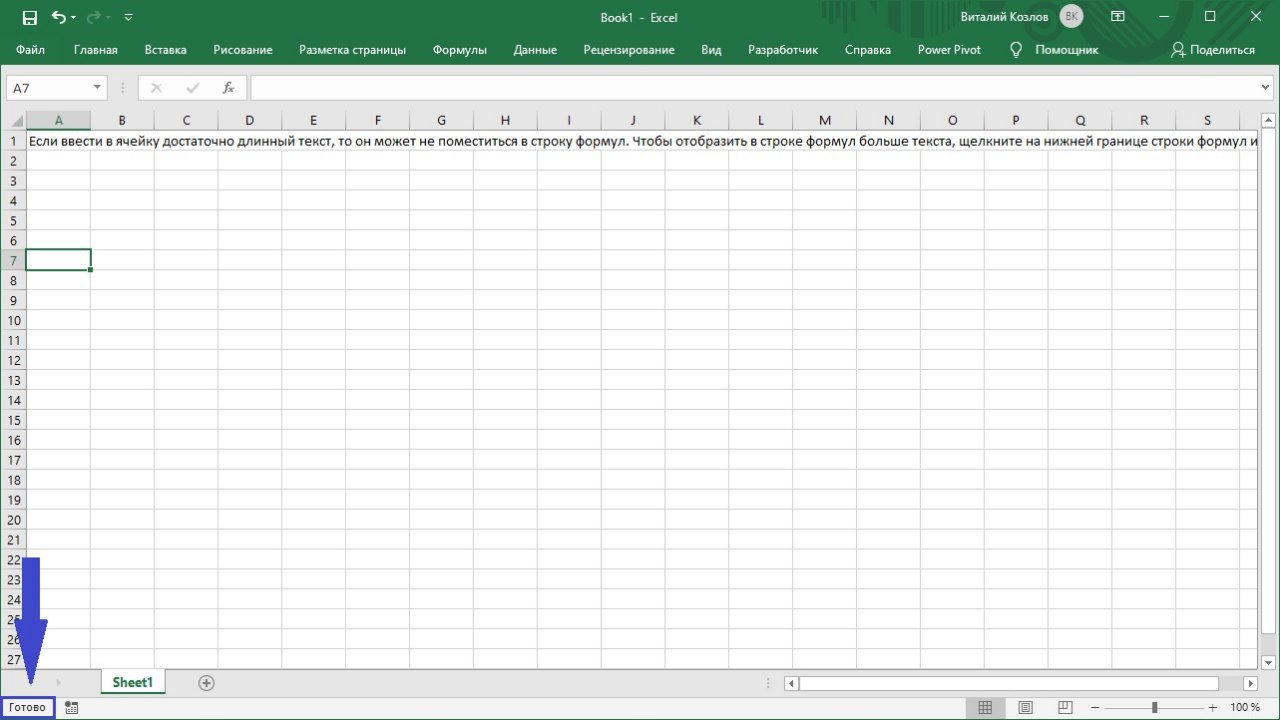The image size is (1280, 720).
Task: Open the undo history dropdown arrow
Action: (x=75, y=18)
